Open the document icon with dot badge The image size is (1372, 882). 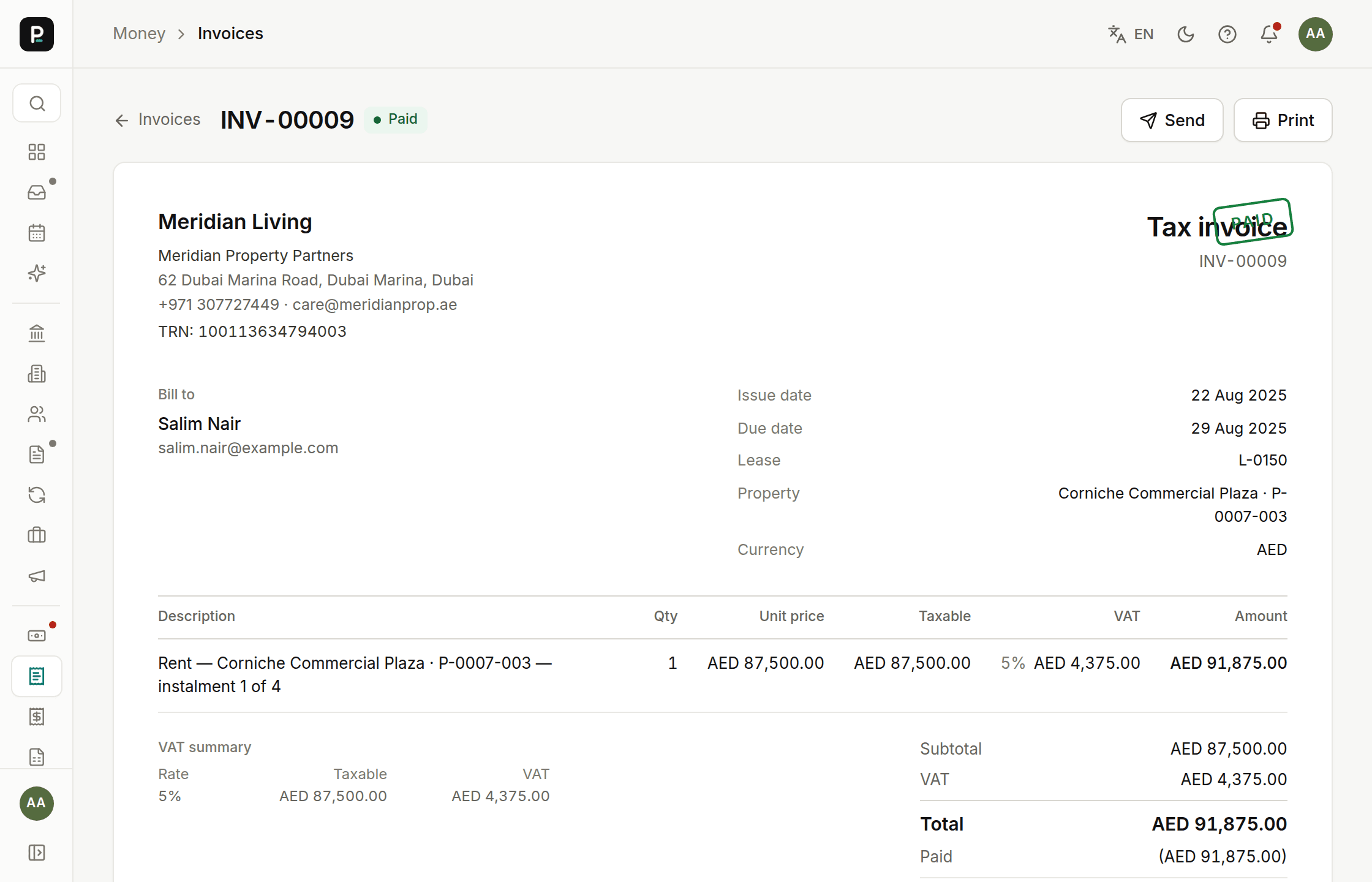pos(37,454)
